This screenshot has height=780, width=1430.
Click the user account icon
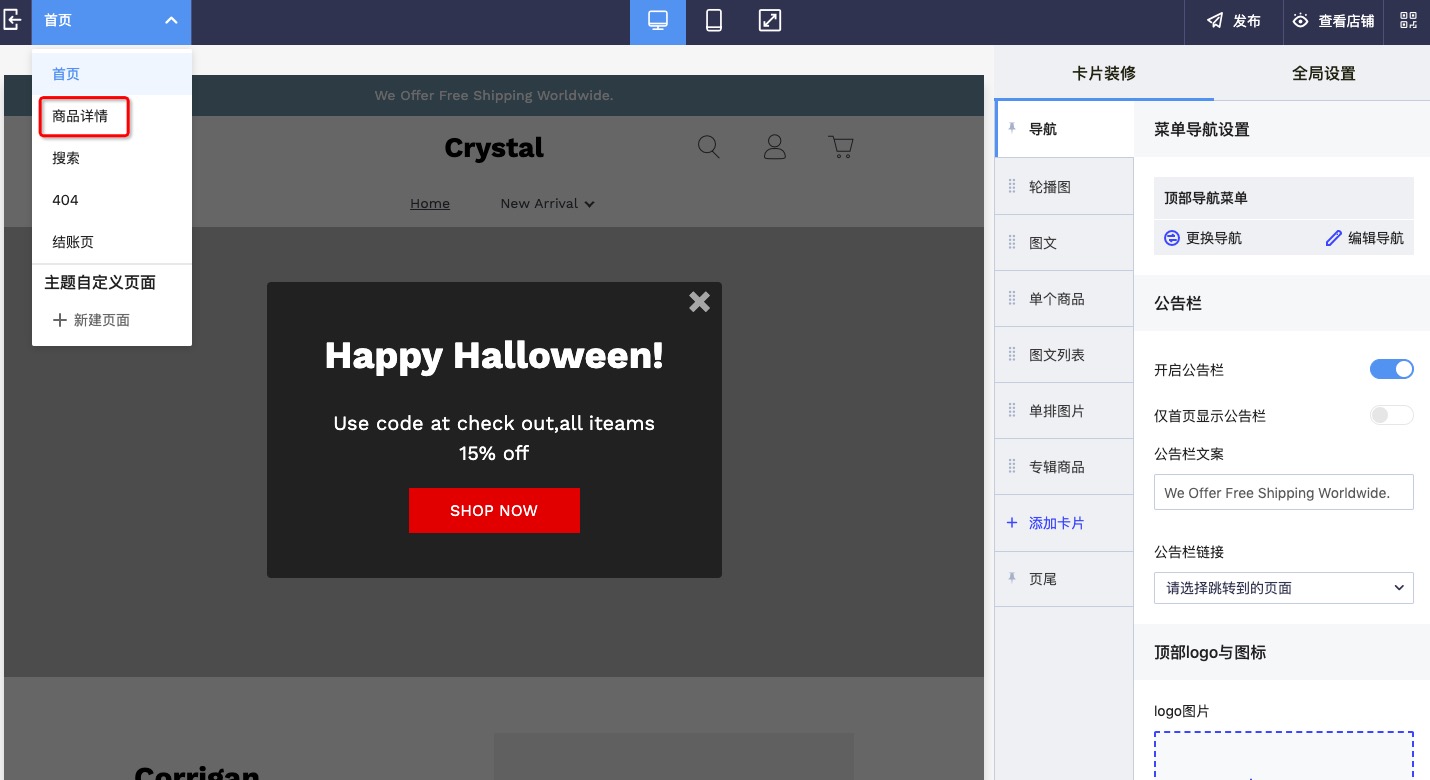tap(774, 147)
